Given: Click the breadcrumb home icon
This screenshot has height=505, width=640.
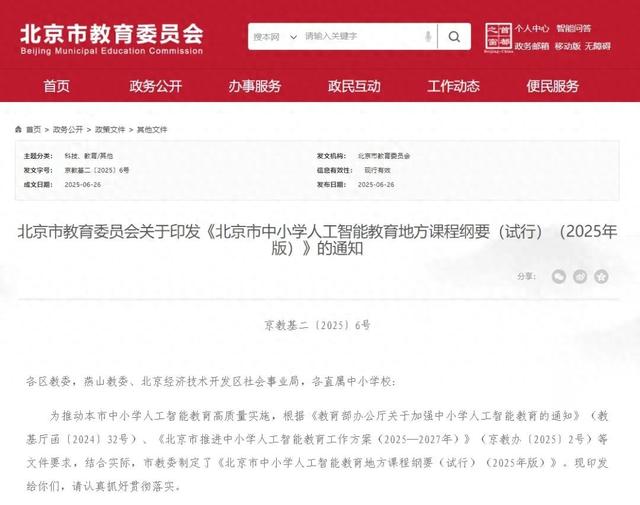Looking at the screenshot, I should (19, 130).
